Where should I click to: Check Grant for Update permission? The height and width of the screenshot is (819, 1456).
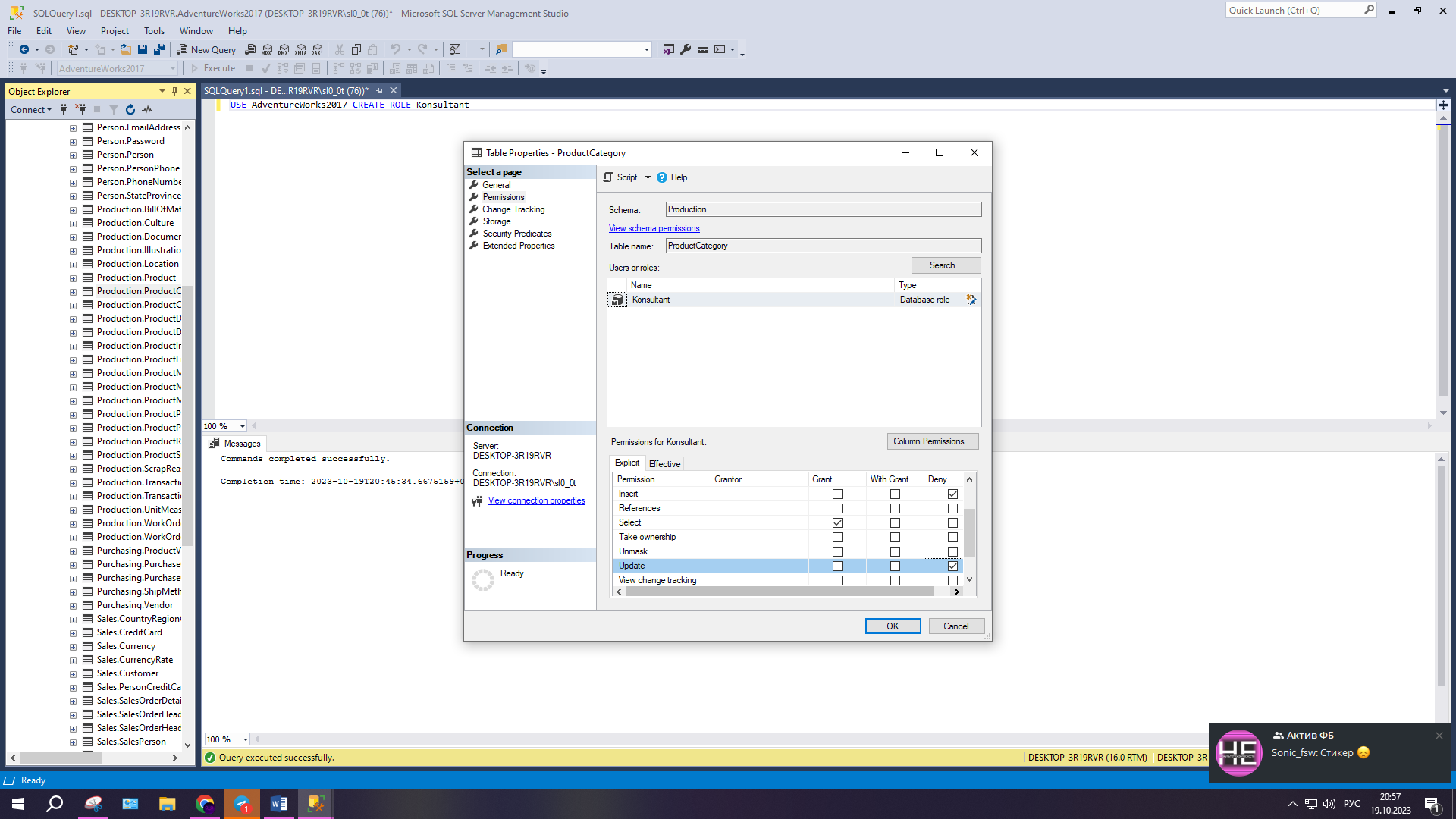click(x=837, y=566)
